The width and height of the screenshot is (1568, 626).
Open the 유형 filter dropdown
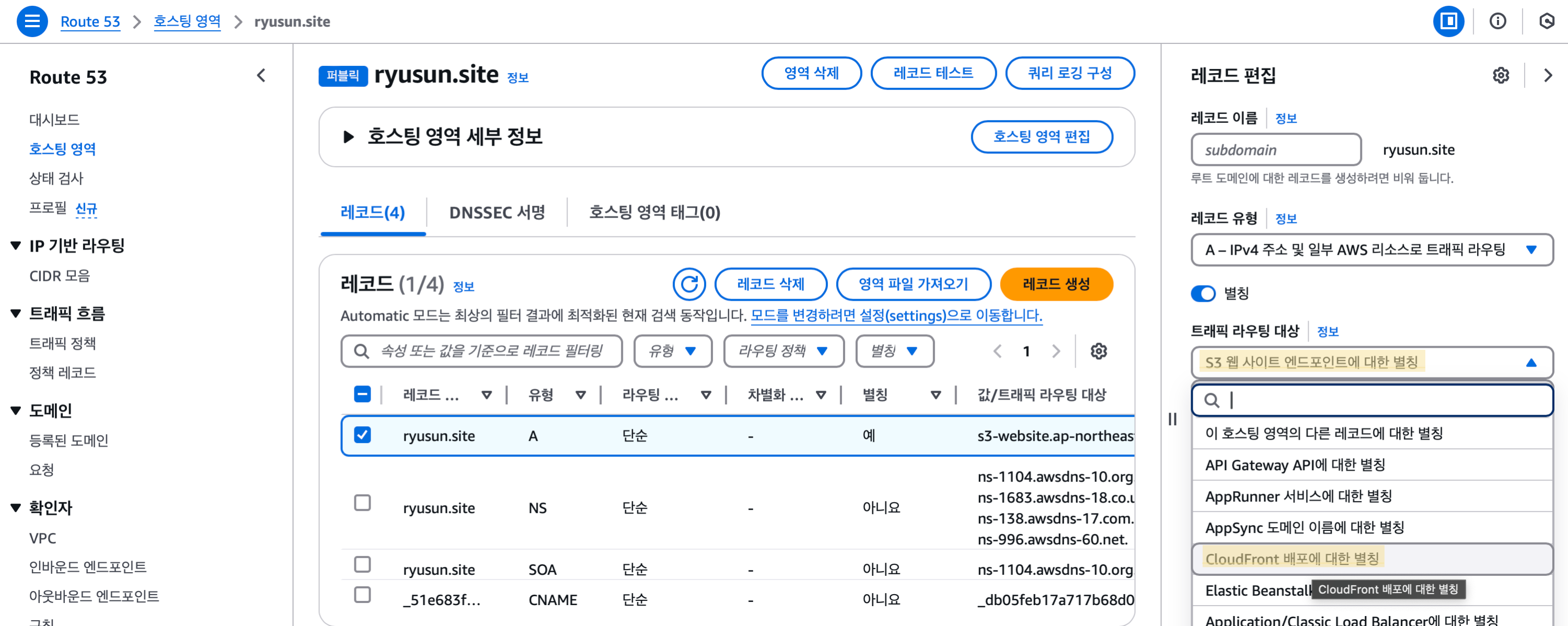[x=673, y=351]
